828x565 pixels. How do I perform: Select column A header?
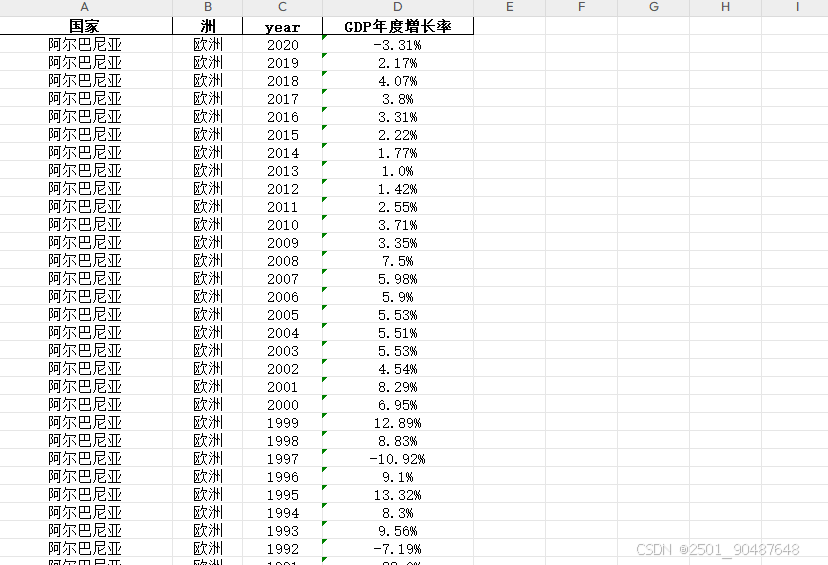coord(84,7)
